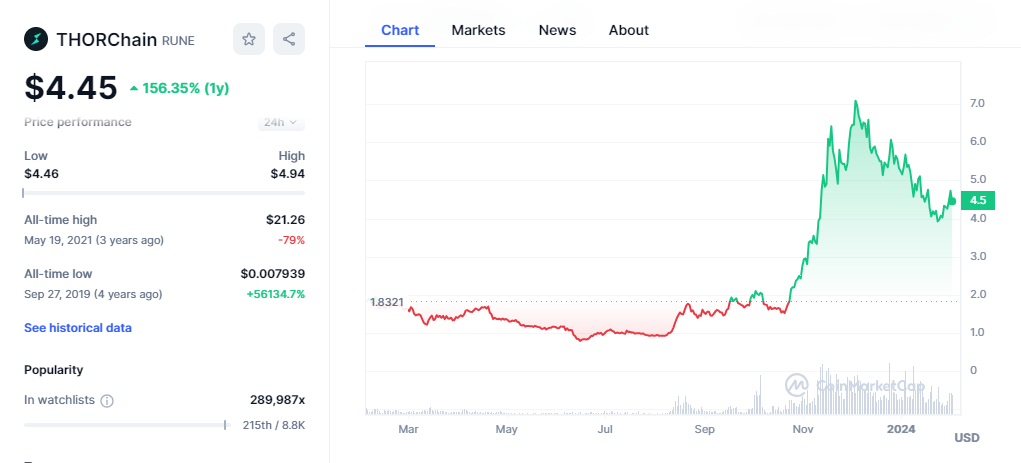Open the share button next to RUNE

pos(289,39)
